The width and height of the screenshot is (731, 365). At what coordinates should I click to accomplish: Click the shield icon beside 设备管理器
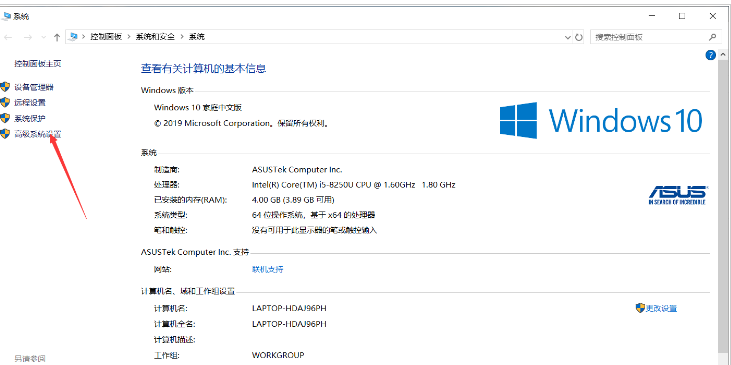(5, 87)
